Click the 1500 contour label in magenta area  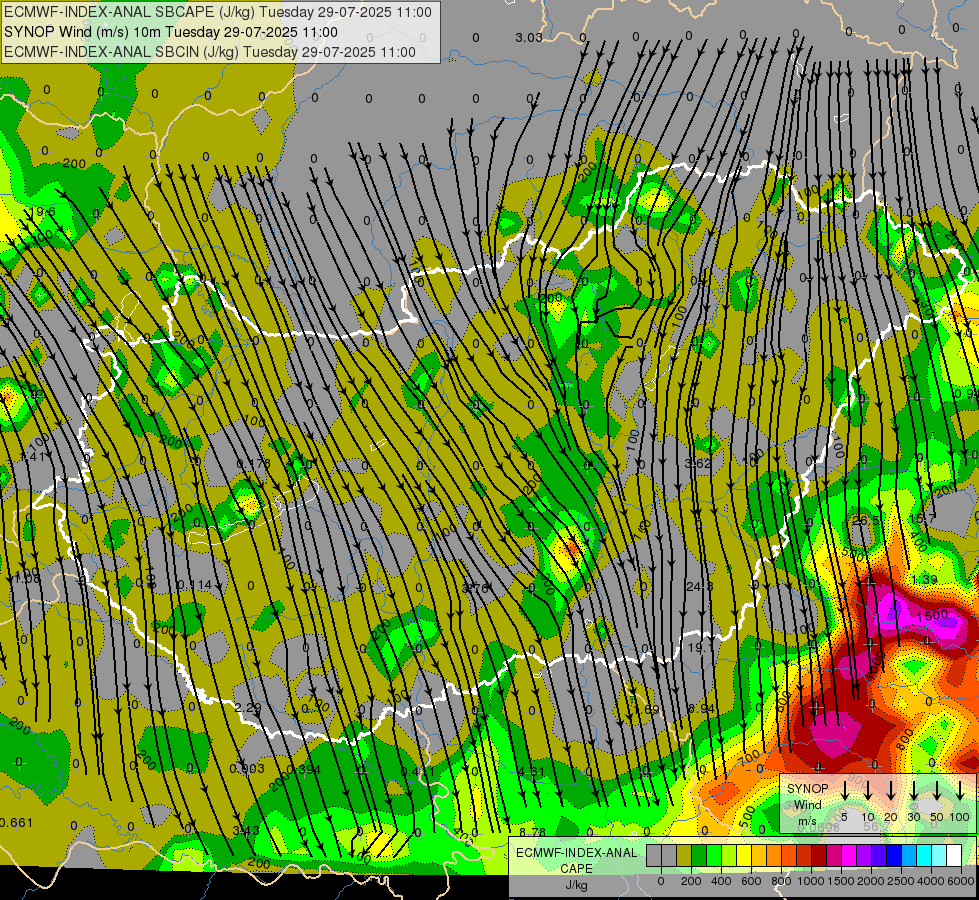pos(933,616)
